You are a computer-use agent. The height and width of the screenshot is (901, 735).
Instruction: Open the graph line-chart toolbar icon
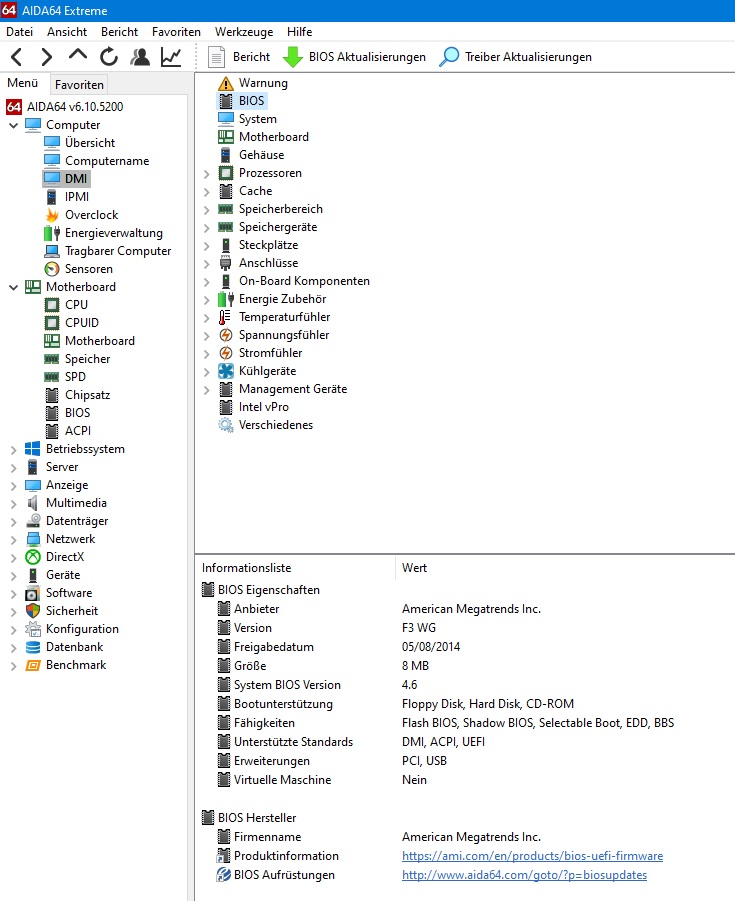(171, 57)
